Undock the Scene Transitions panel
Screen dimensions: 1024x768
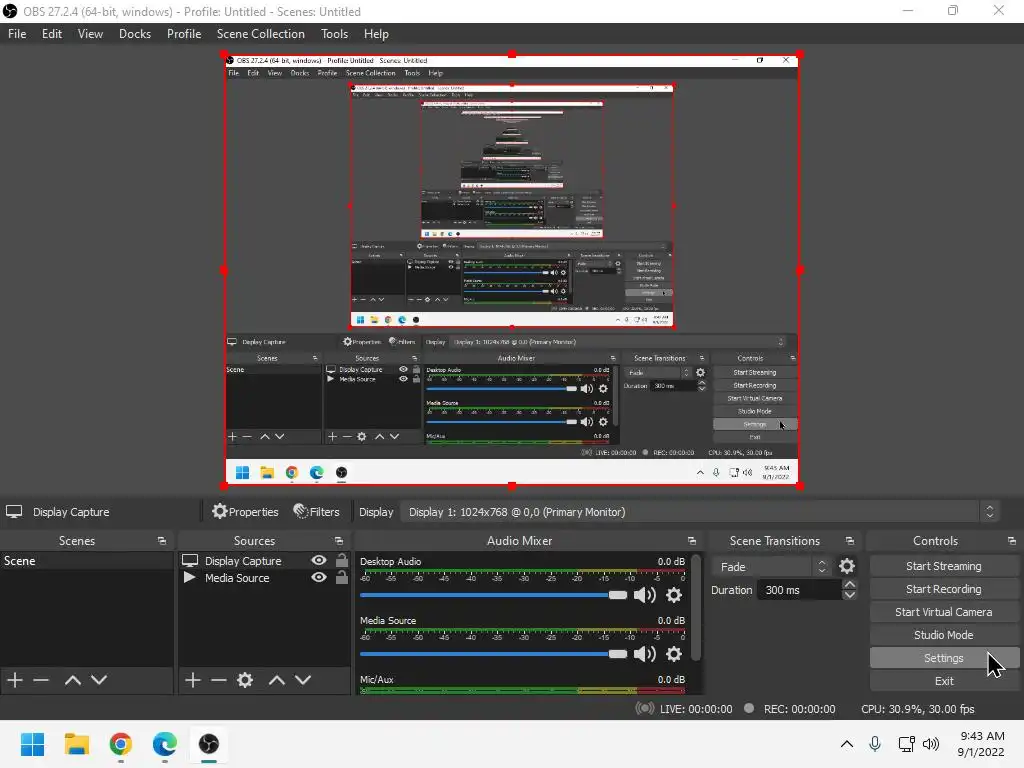coord(850,541)
